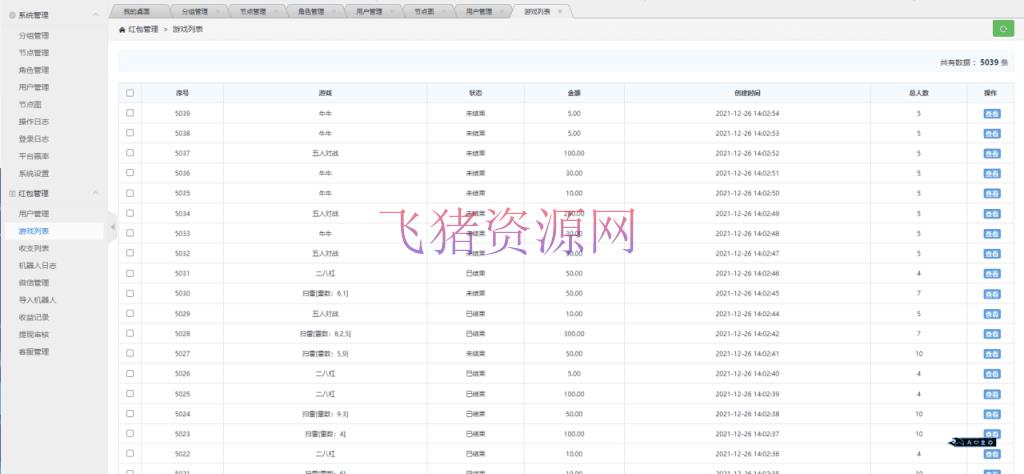The width and height of the screenshot is (1024, 474).
Task: Open 系统设置 in the sidebar
Action: click(x=34, y=174)
